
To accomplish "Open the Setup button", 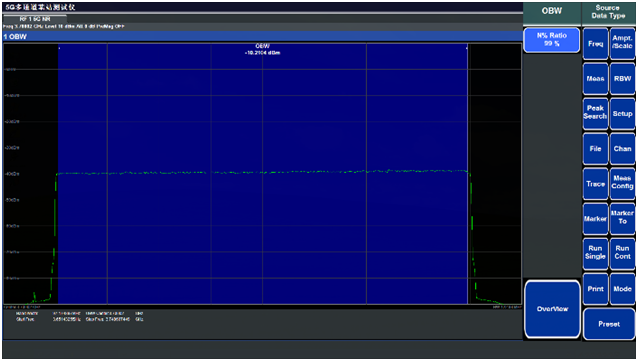I will (x=623, y=114).
